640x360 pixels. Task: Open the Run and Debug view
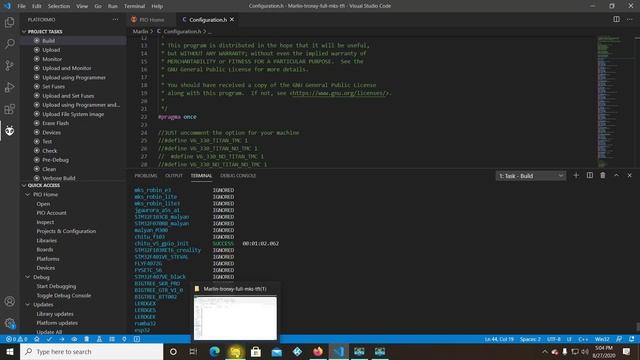pos(9,87)
